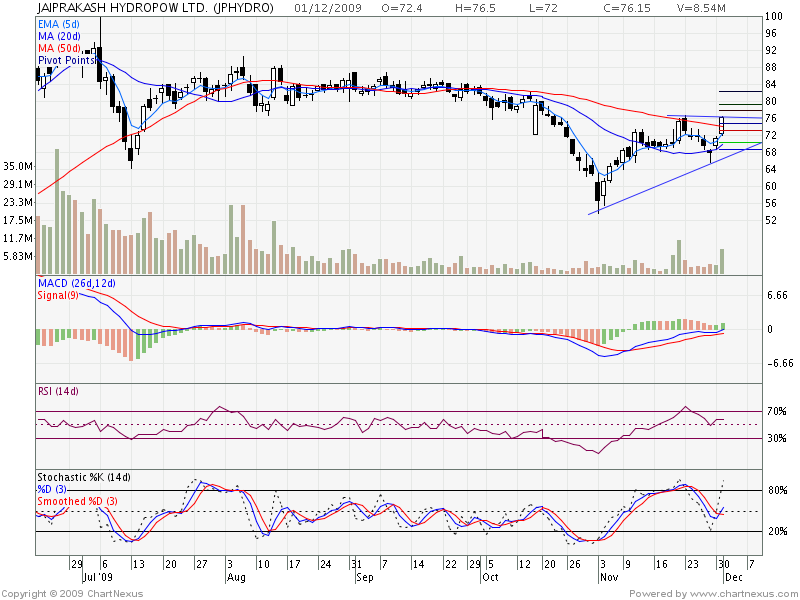This screenshot has width=800, height=600.
Task: Click the Copyright © 2009 ChartNexus text
Action: coord(72,594)
